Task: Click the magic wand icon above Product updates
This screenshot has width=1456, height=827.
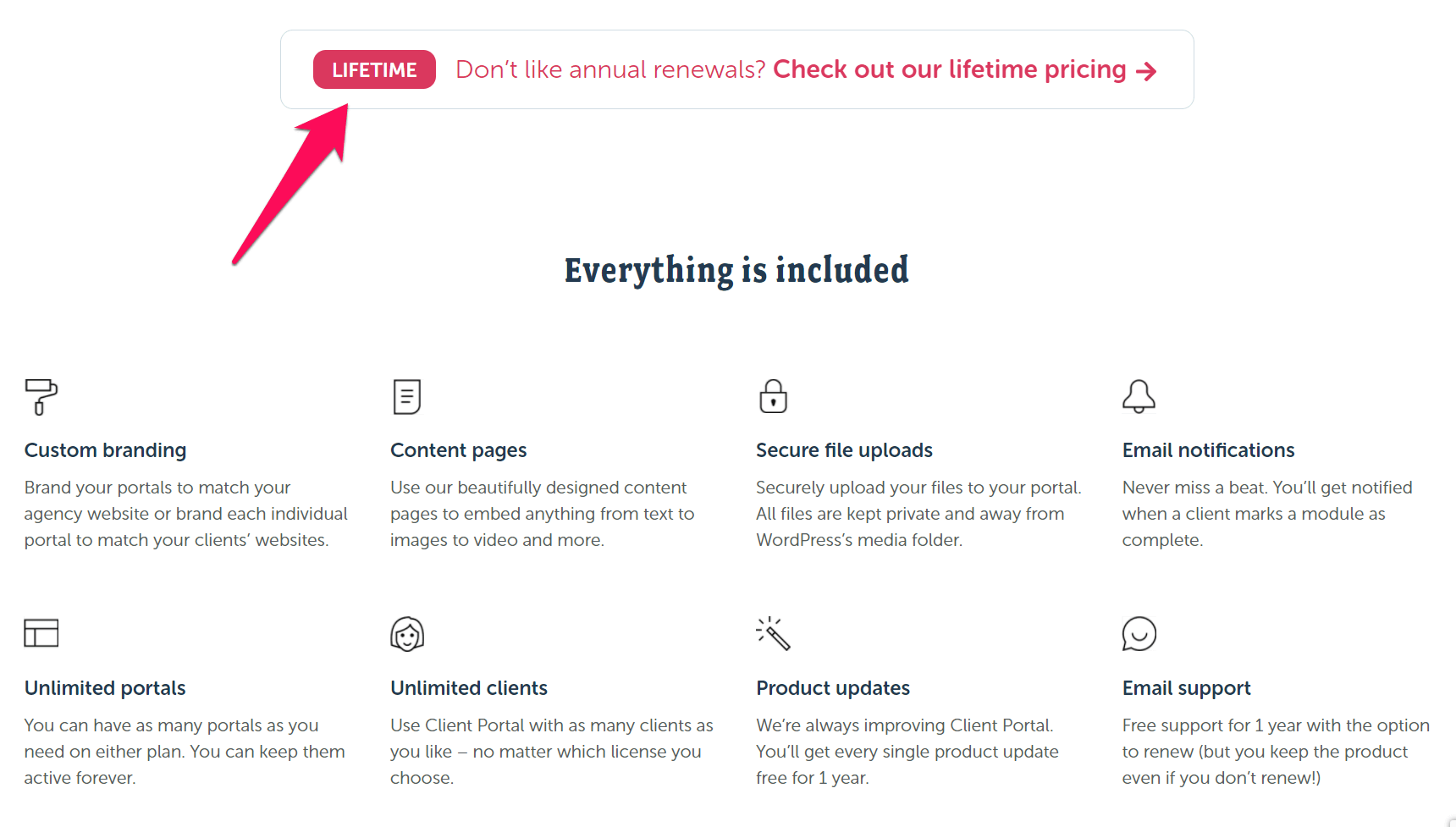Action: click(x=773, y=633)
